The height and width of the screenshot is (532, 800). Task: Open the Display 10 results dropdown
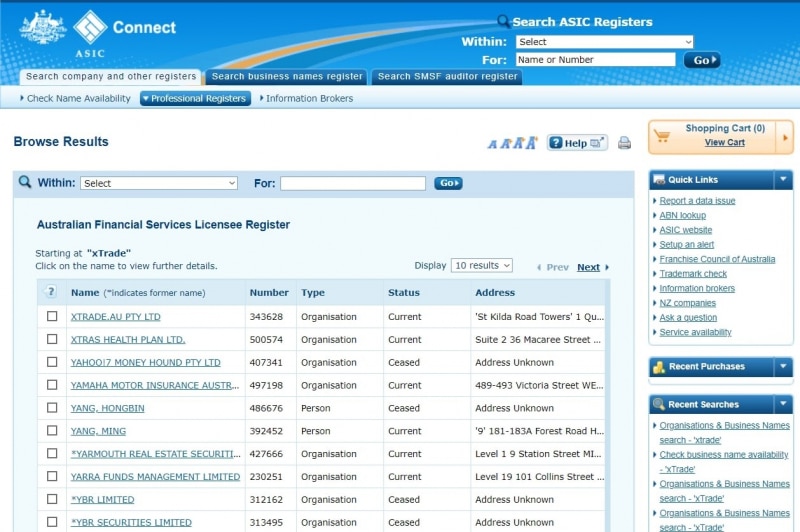coord(482,266)
